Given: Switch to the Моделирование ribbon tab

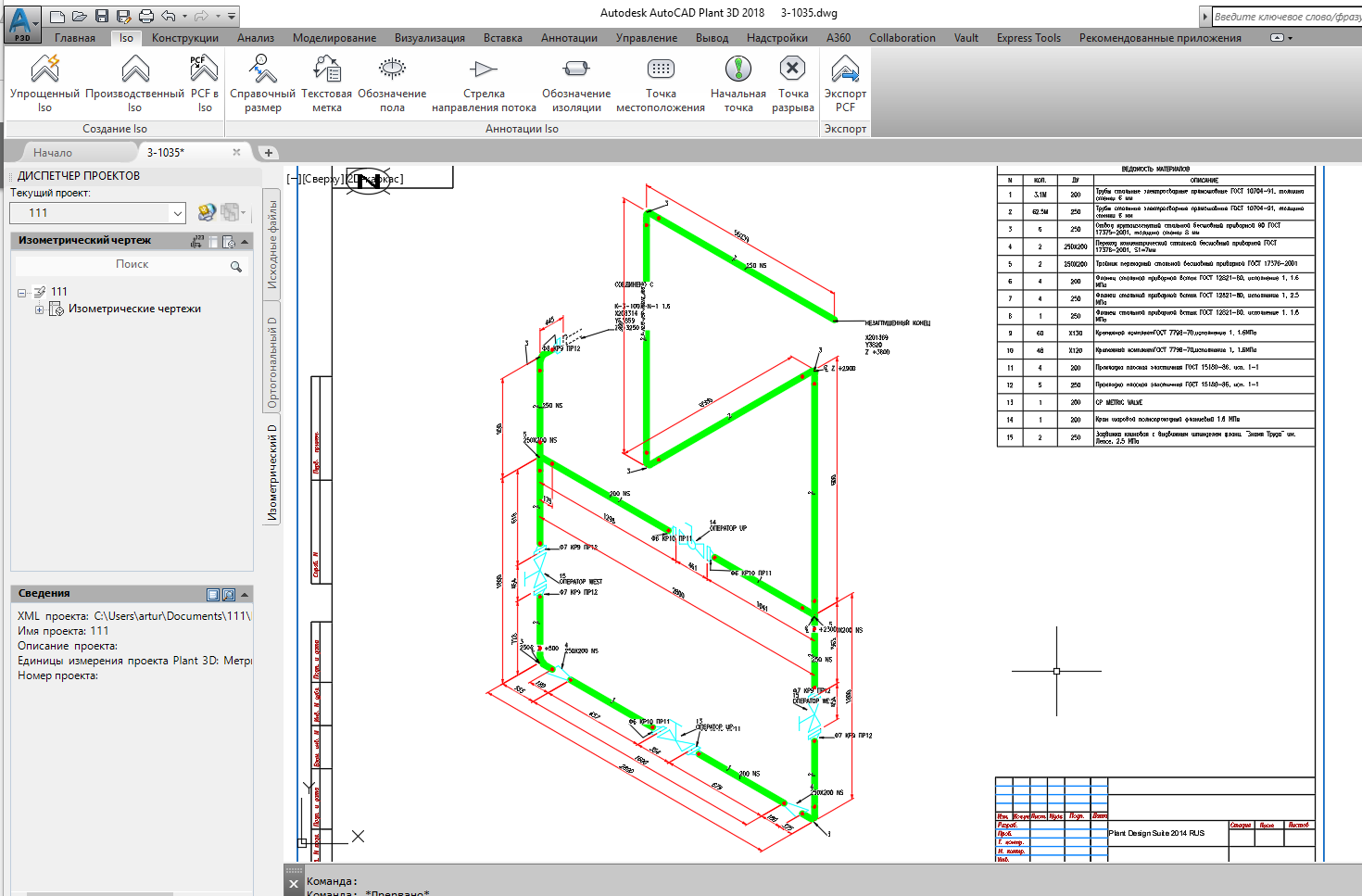Looking at the screenshot, I should [x=334, y=38].
